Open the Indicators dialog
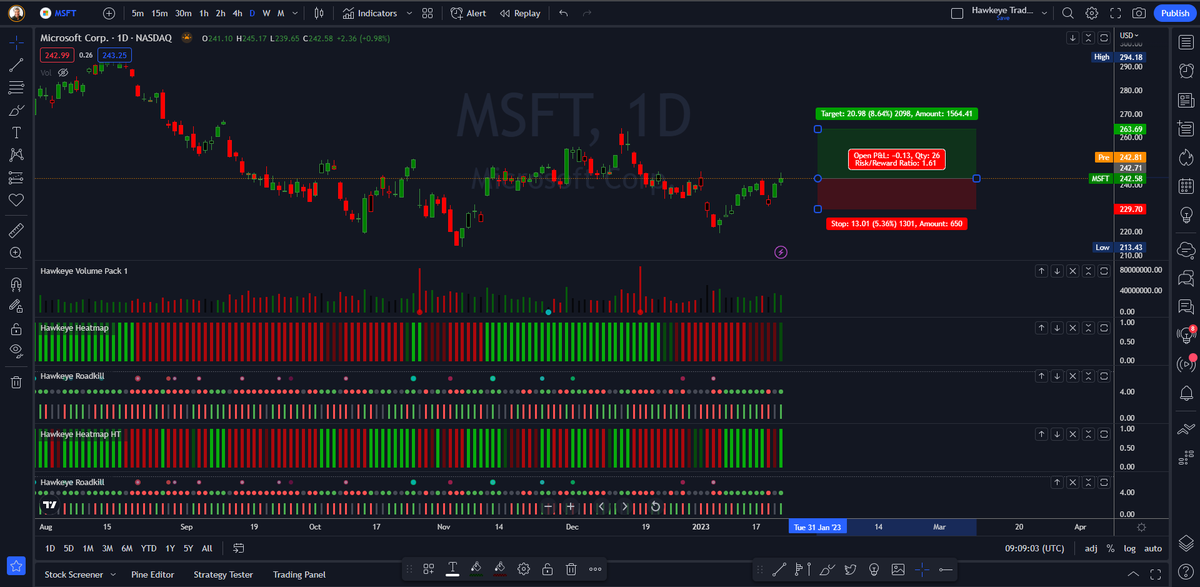Image resolution: width=1200 pixels, height=587 pixels. pos(369,13)
